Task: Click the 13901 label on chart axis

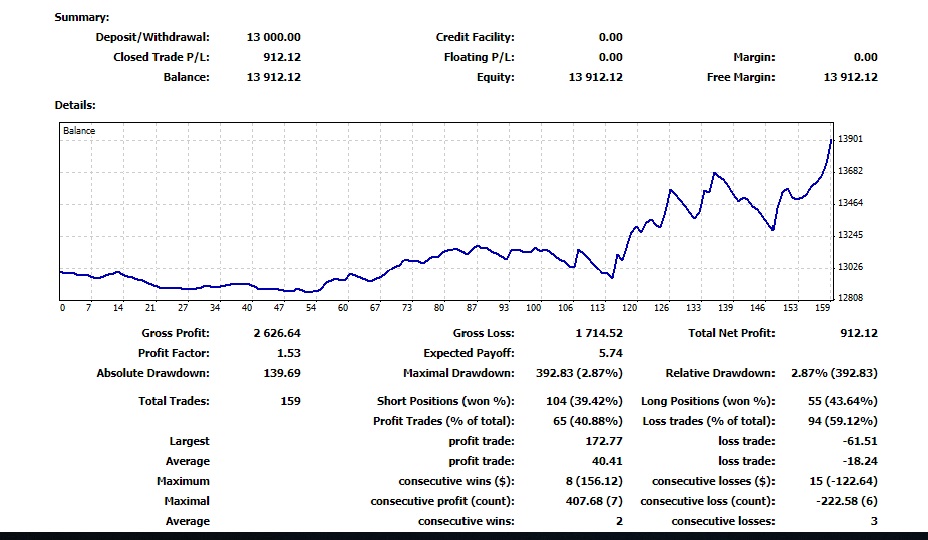Action: [x=851, y=139]
